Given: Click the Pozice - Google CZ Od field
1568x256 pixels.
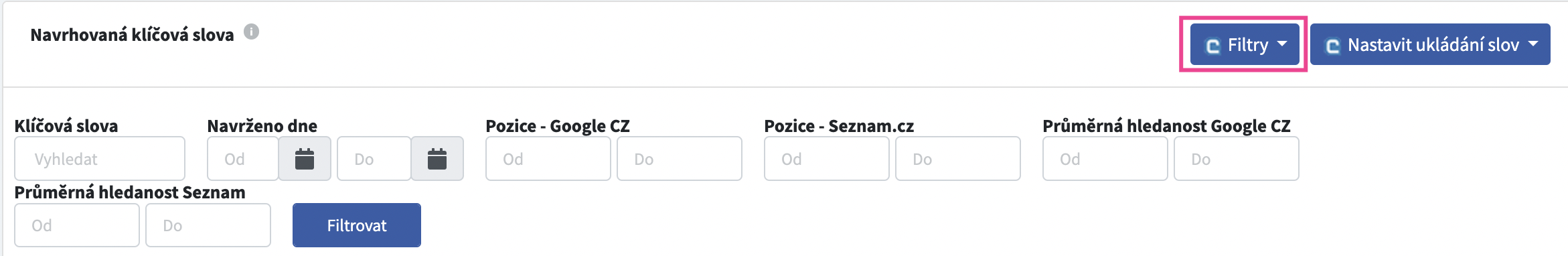Looking at the screenshot, I should click(x=548, y=159).
